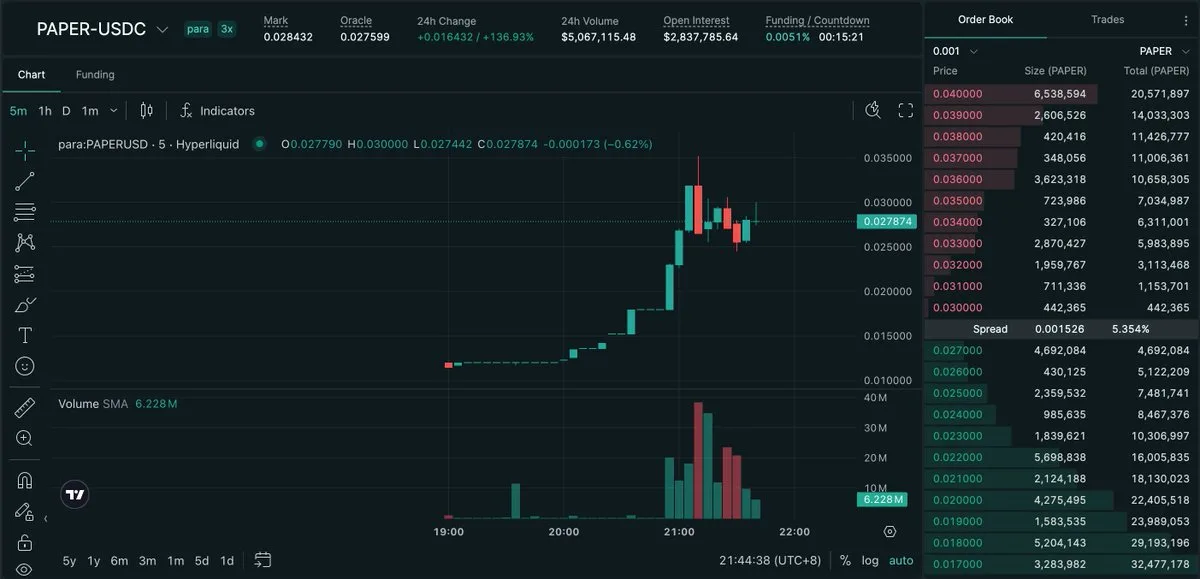
Task: Lock all drawing tools
Action: pos(25,543)
